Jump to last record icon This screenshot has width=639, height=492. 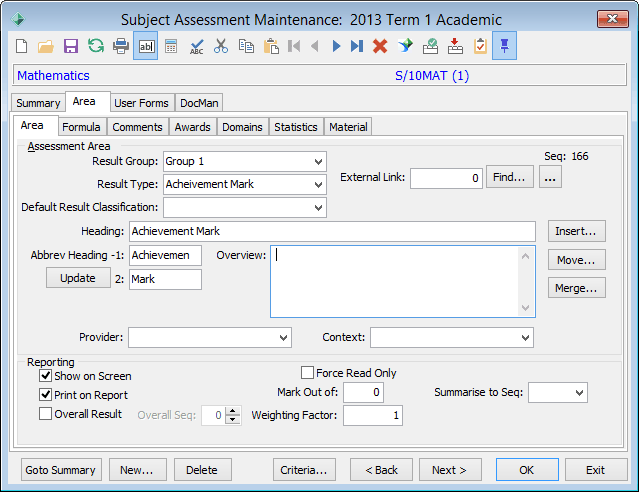tap(357, 46)
